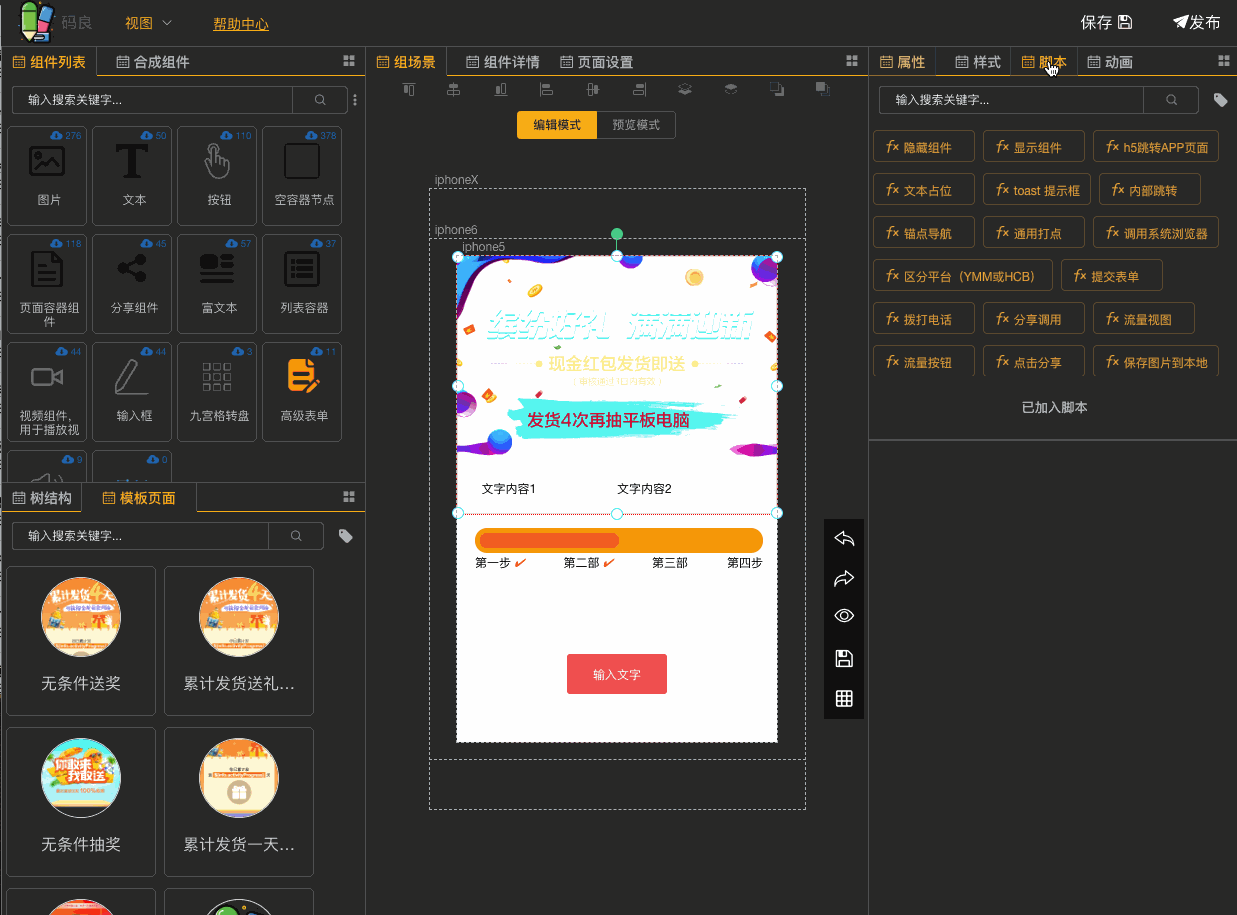The height and width of the screenshot is (915, 1237).
Task: Select the 视频组件 video component
Action: tap(47, 392)
